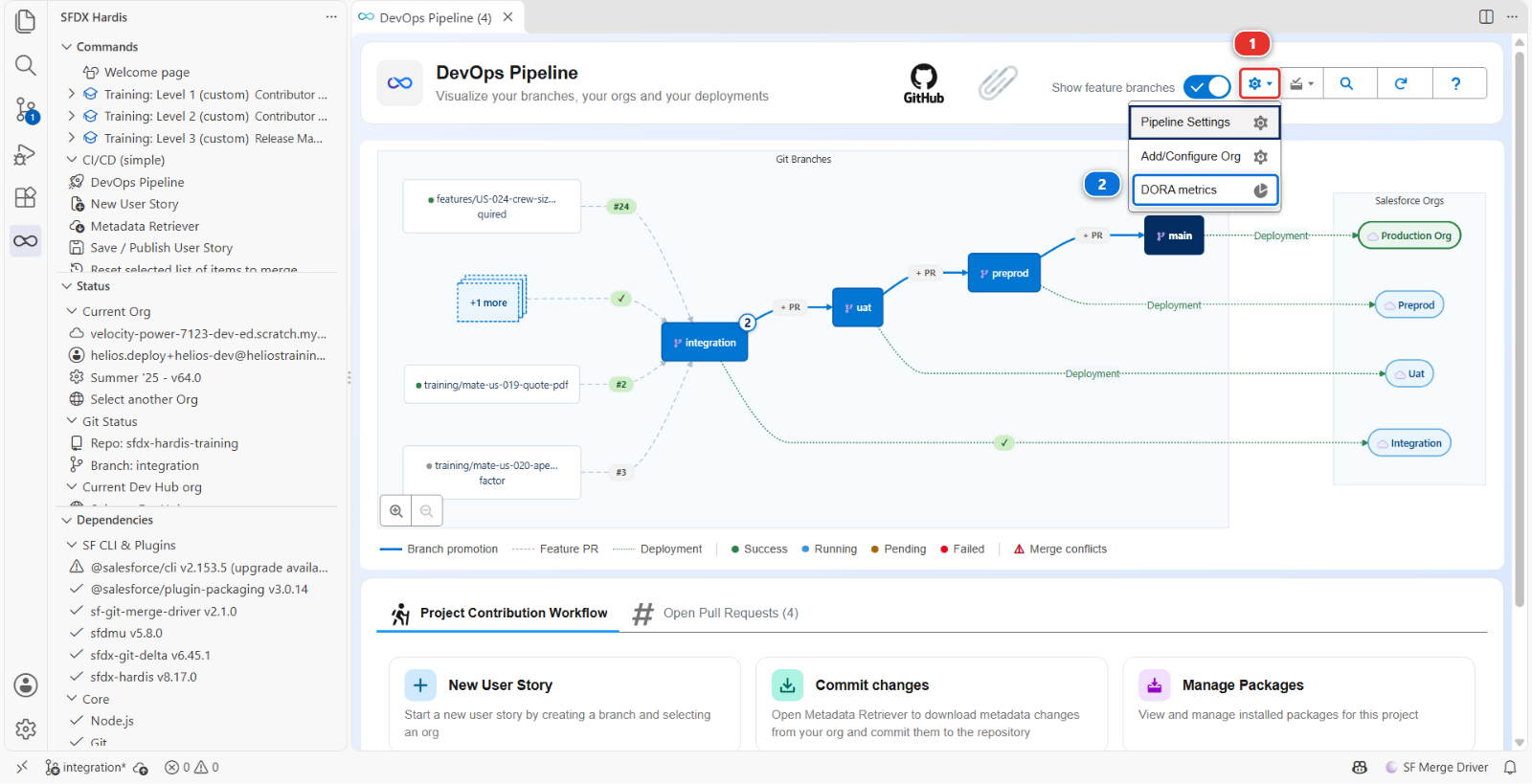Image resolution: width=1532 pixels, height=784 pixels.
Task: Switch to Open Pull Requests (4) tab
Action: pyautogui.click(x=715, y=614)
